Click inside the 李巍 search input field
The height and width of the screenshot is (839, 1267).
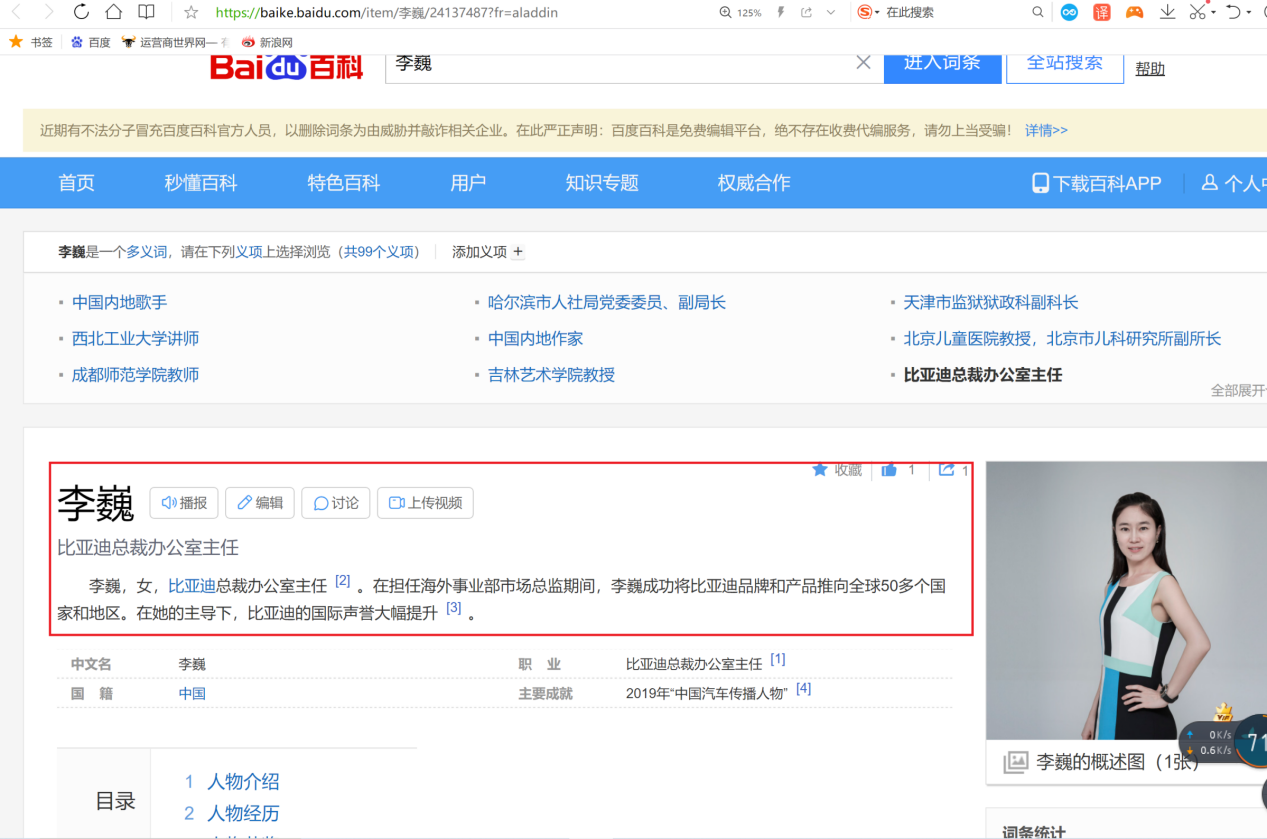[600, 62]
